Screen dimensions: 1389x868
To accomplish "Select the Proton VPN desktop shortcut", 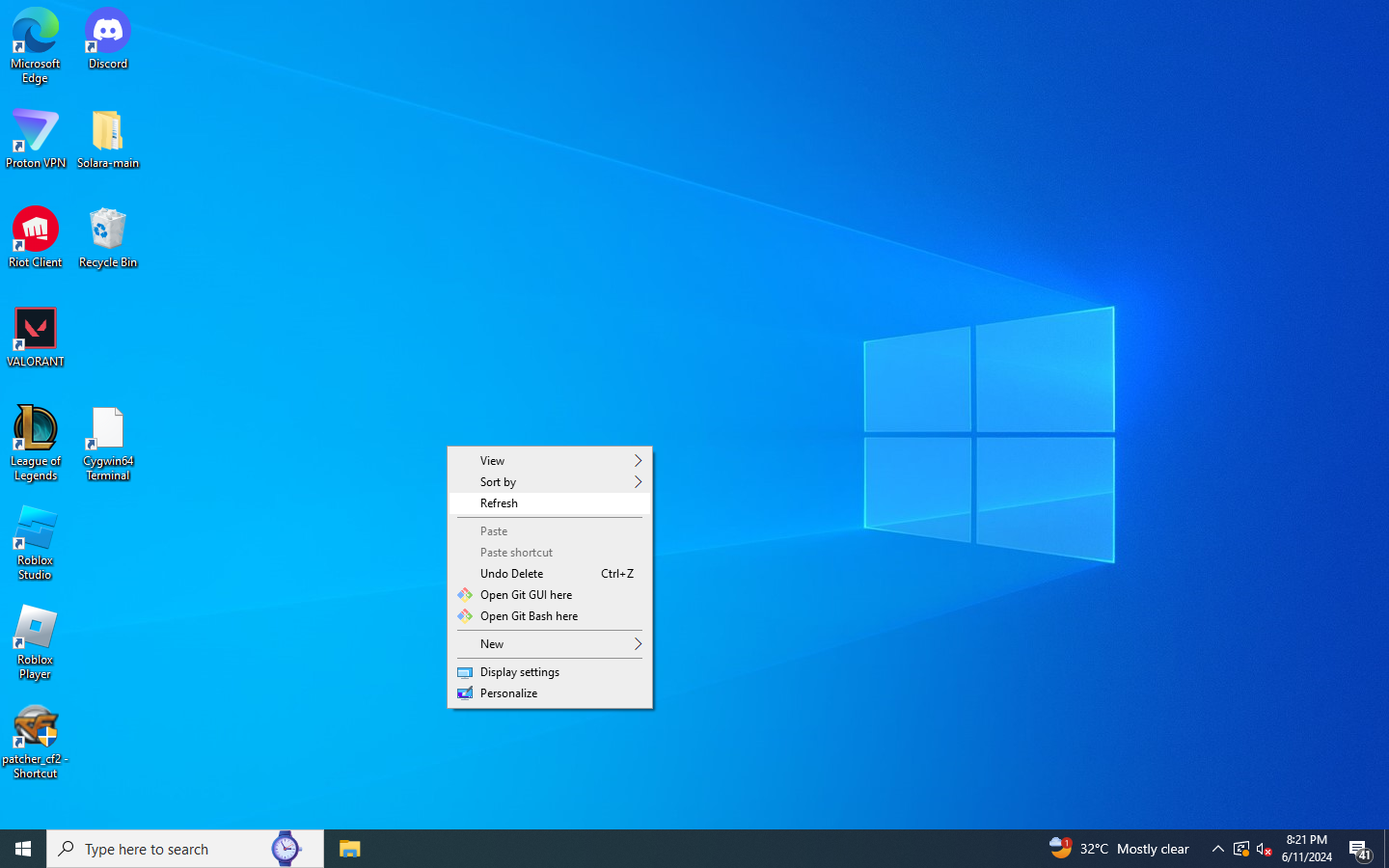I will tap(36, 139).
